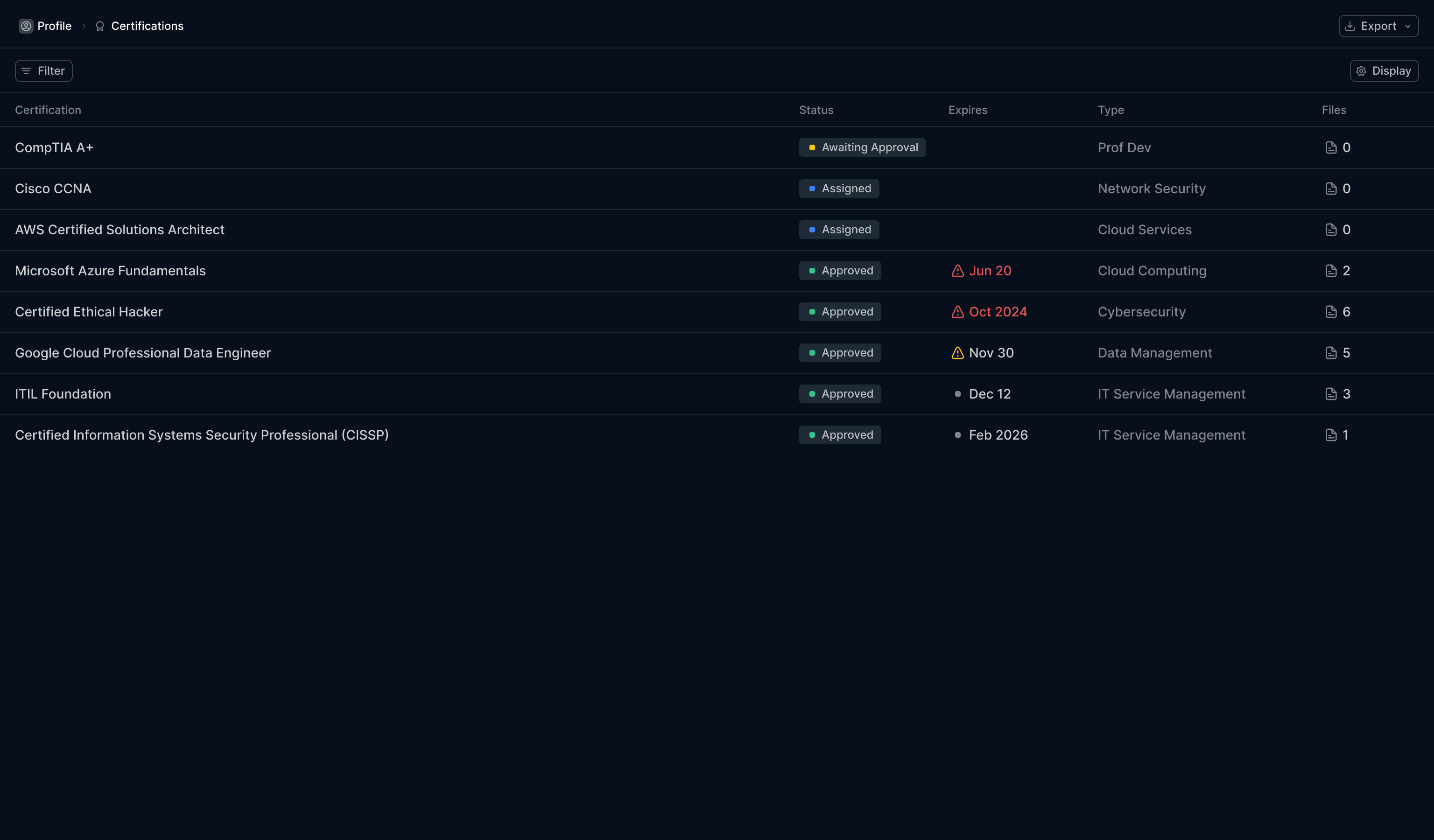Open AWS Certified Solutions Architect certification
1434x840 pixels.
tap(119, 230)
